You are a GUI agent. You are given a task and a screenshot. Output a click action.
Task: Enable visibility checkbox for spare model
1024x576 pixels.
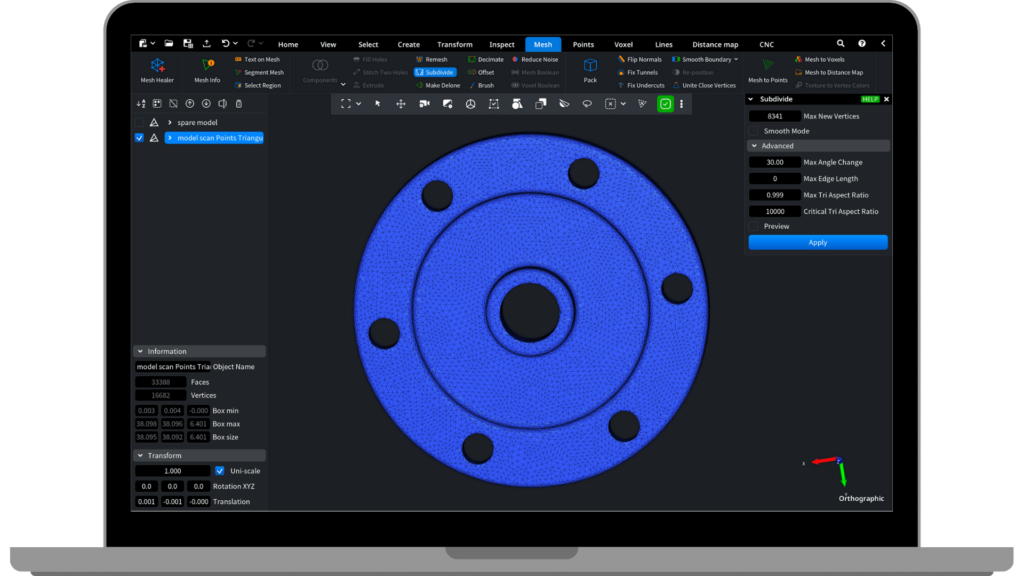(139, 122)
